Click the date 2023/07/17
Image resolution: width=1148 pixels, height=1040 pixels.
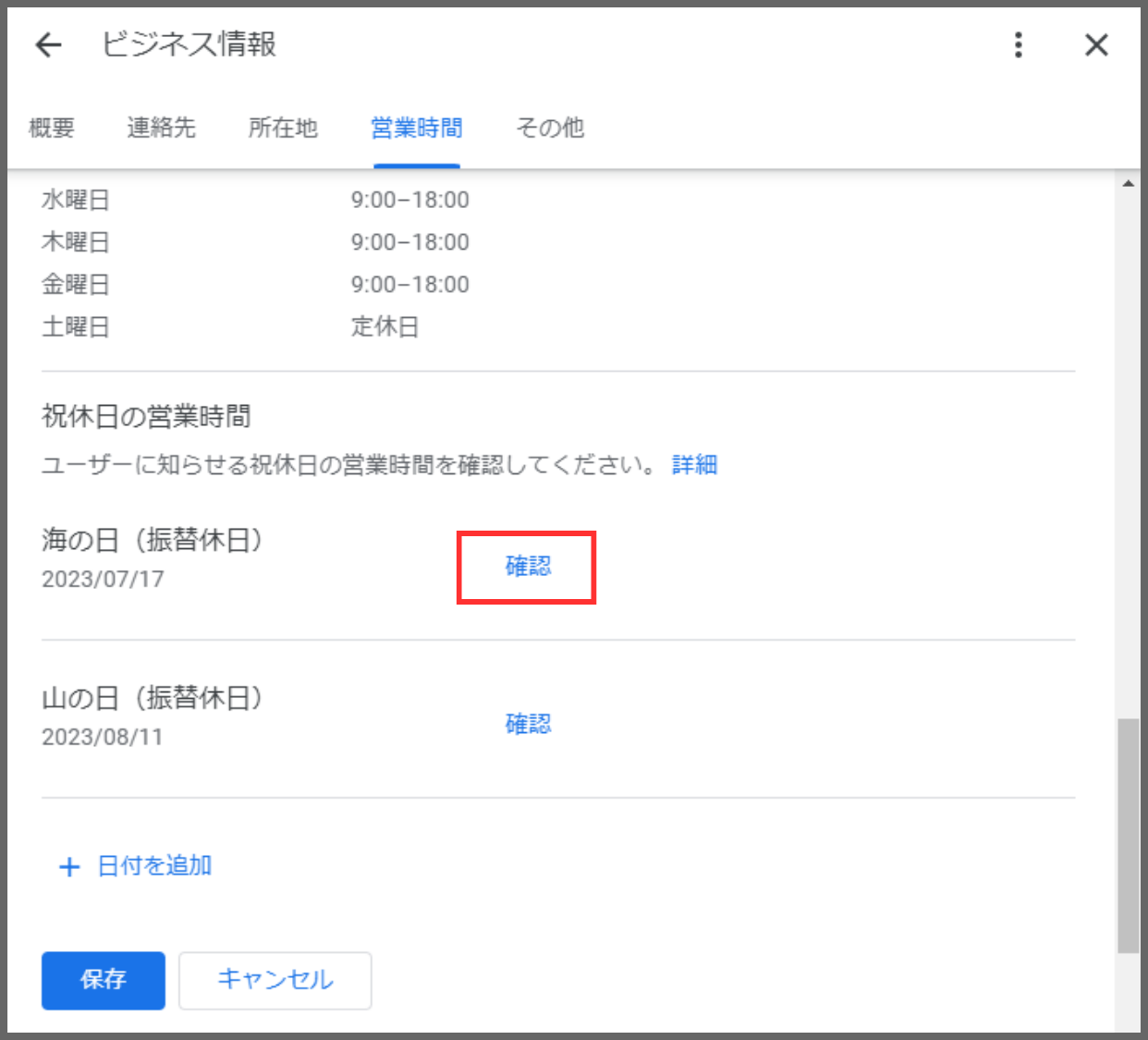pos(103,580)
